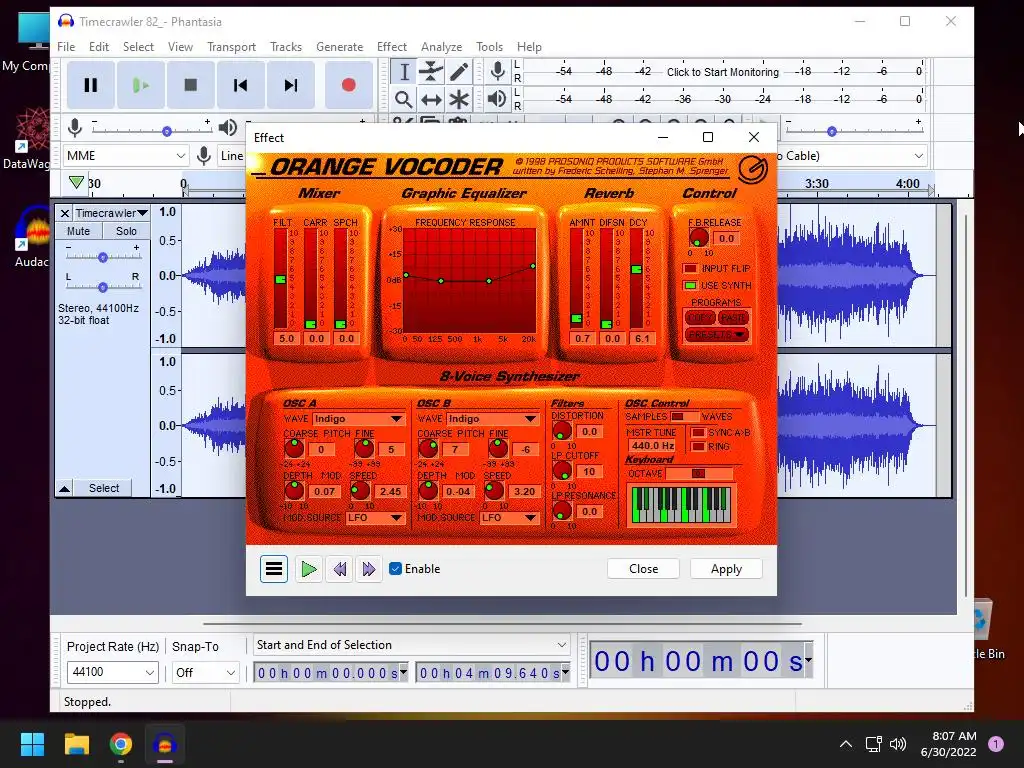1024x768 pixels.
Task: Toggle the Enable checkbox in Effect window
Action: (395, 569)
